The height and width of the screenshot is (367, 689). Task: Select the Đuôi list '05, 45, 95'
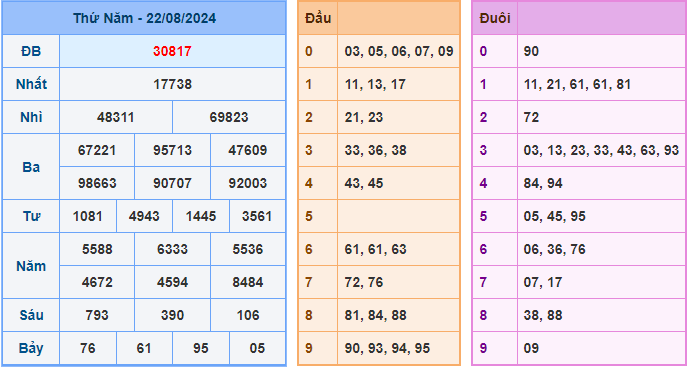click(555, 216)
